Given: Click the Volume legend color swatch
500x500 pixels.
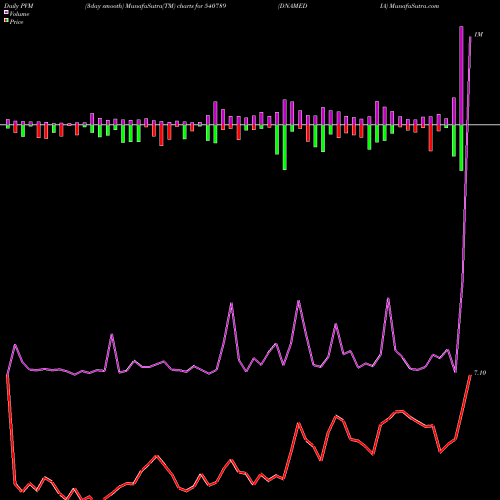Looking at the screenshot, I should [6, 12].
